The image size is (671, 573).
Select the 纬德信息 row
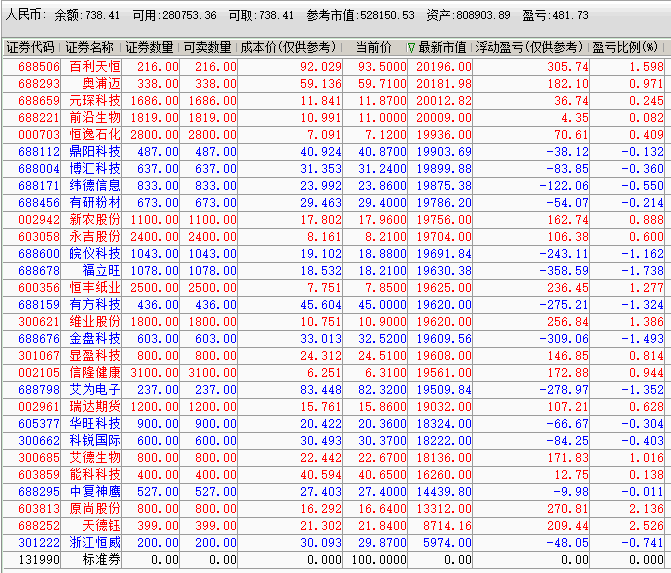coord(333,185)
